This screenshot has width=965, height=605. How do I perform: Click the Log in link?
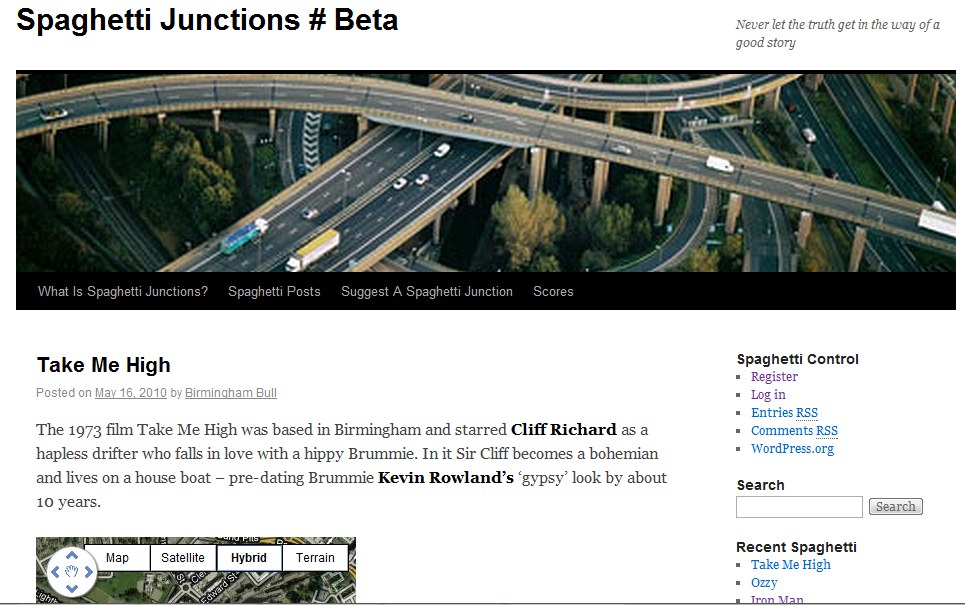click(768, 395)
